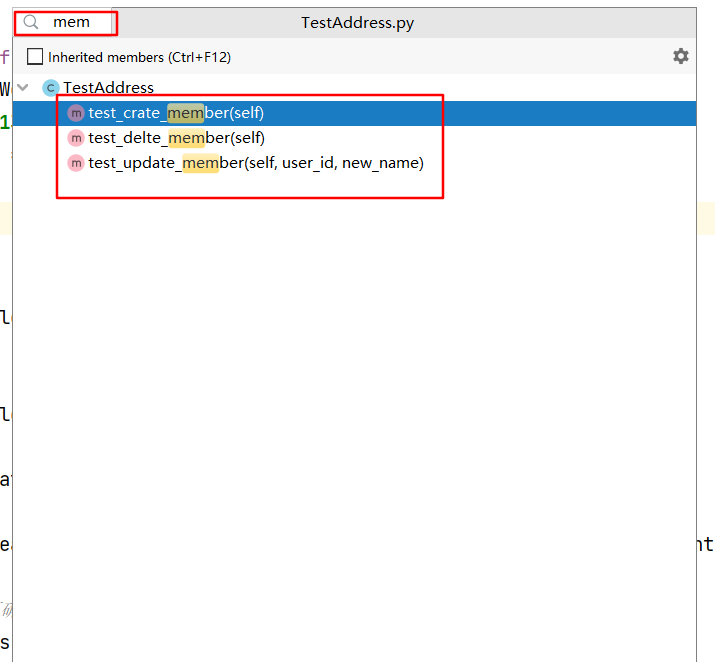The height and width of the screenshot is (662, 715).
Task: Click method icon next to test_update_member
Action: click(x=76, y=163)
